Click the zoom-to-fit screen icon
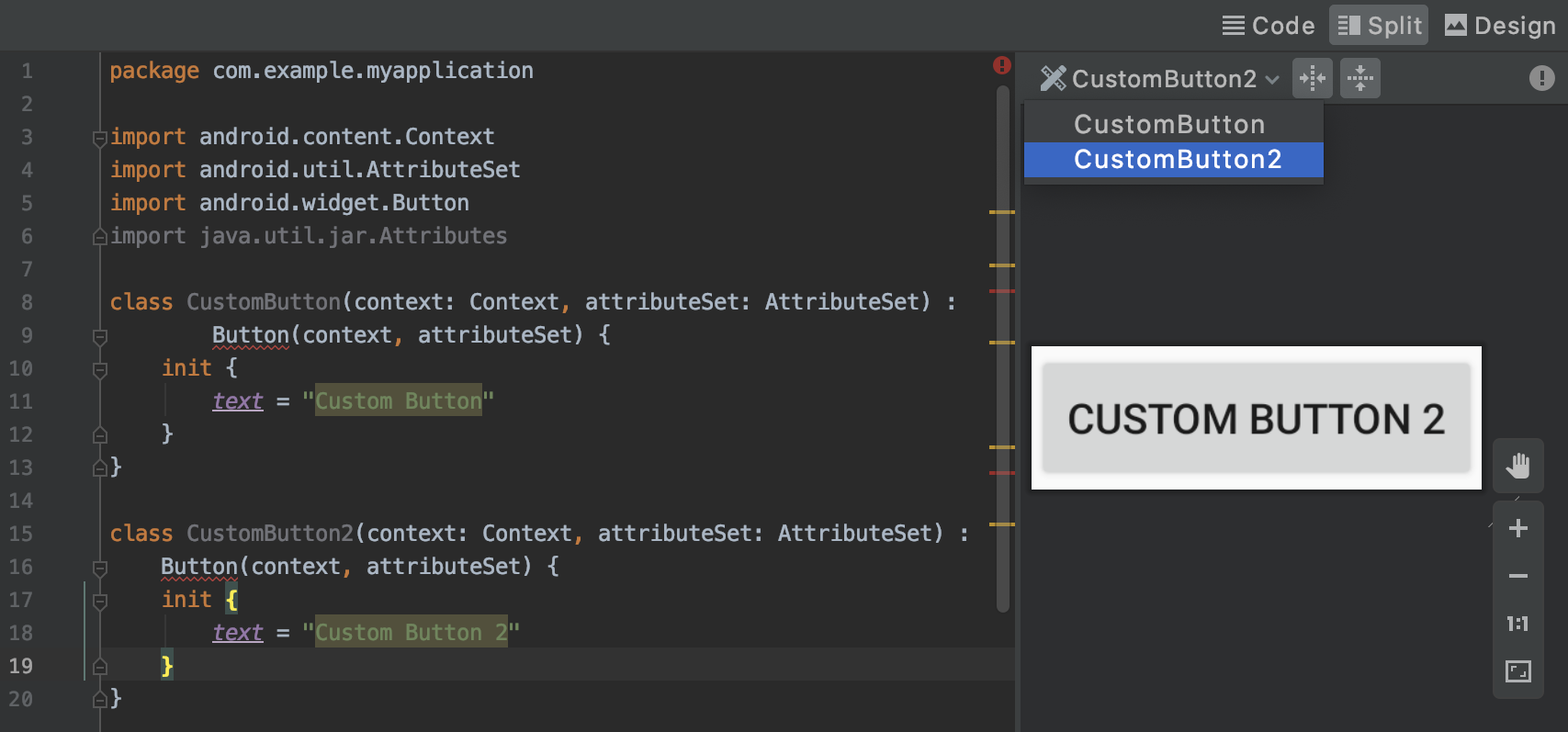Viewport: 1568px width, 732px height. 1517,671
